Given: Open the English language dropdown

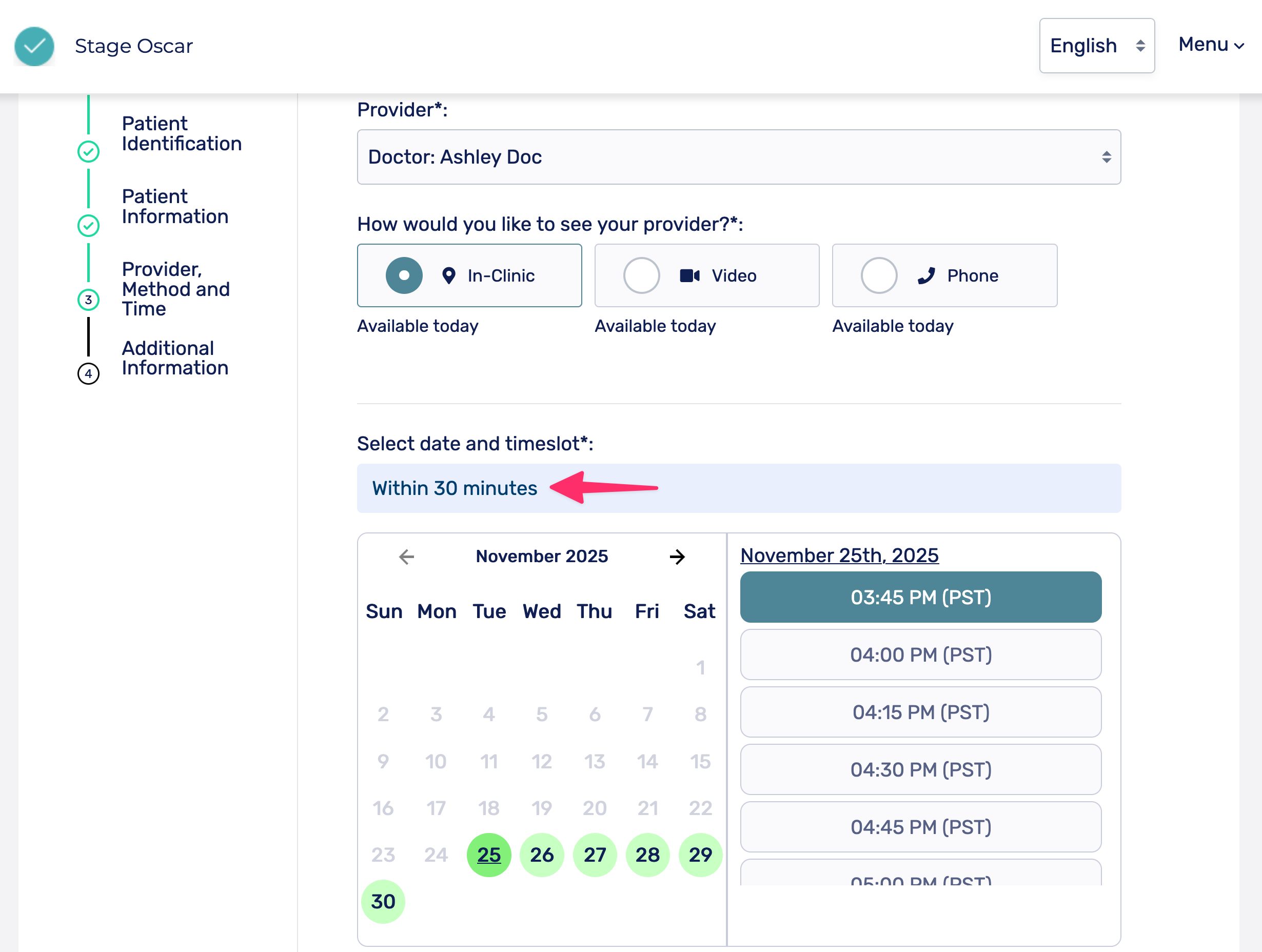Looking at the screenshot, I should click(1096, 46).
